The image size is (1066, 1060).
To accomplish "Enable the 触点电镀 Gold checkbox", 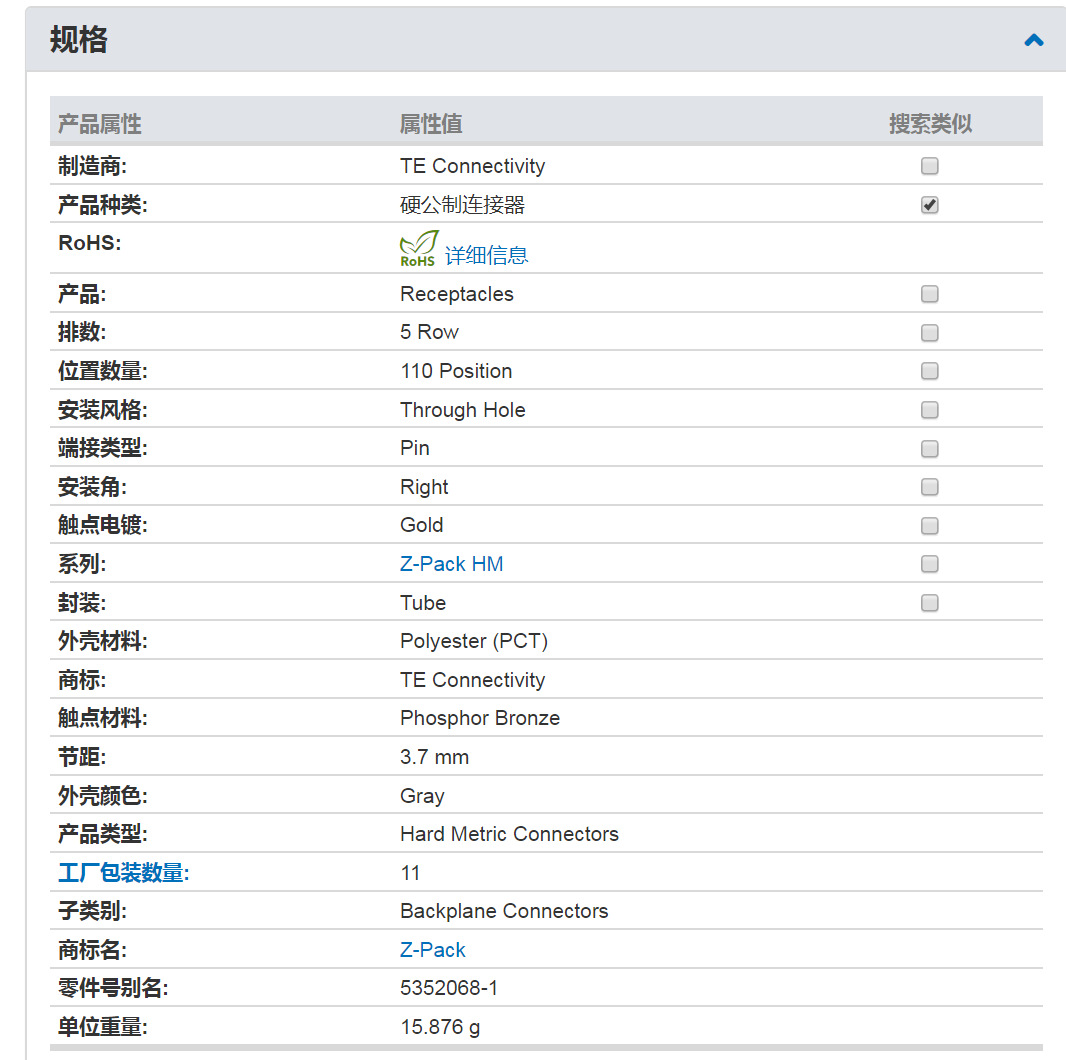I will (x=929, y=526).
